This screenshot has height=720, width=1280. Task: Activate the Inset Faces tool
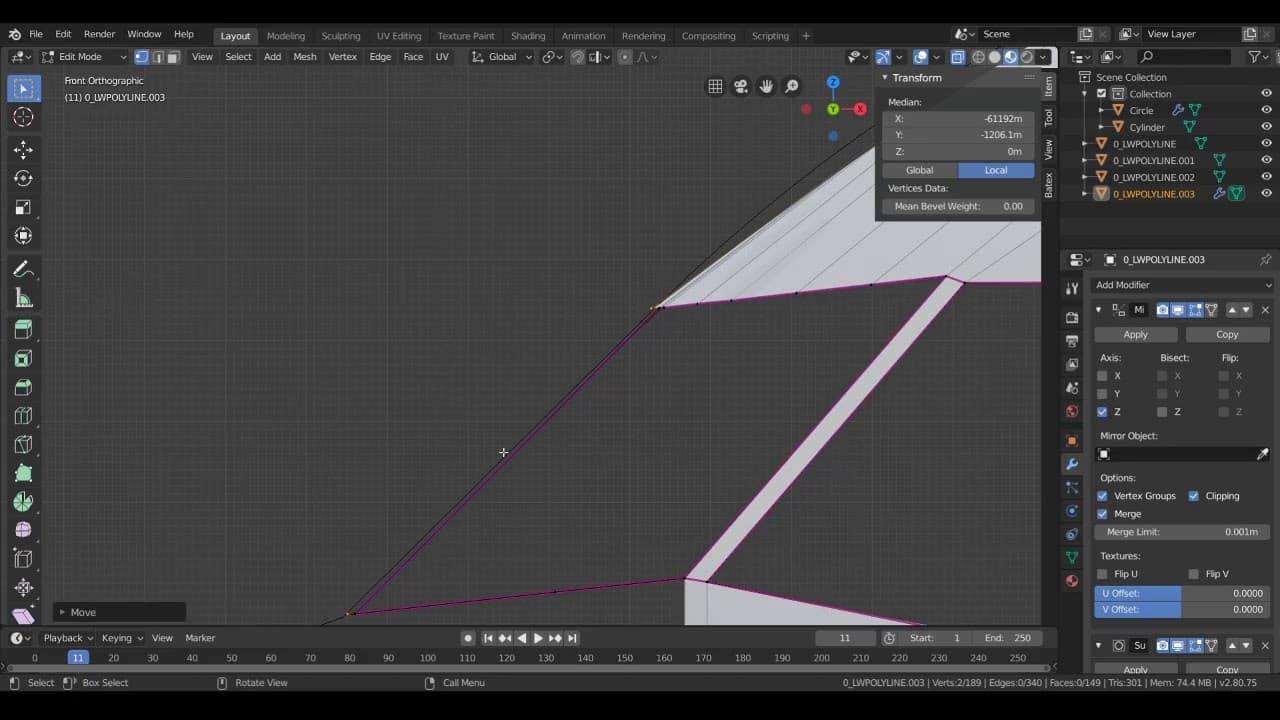point(23,358)
